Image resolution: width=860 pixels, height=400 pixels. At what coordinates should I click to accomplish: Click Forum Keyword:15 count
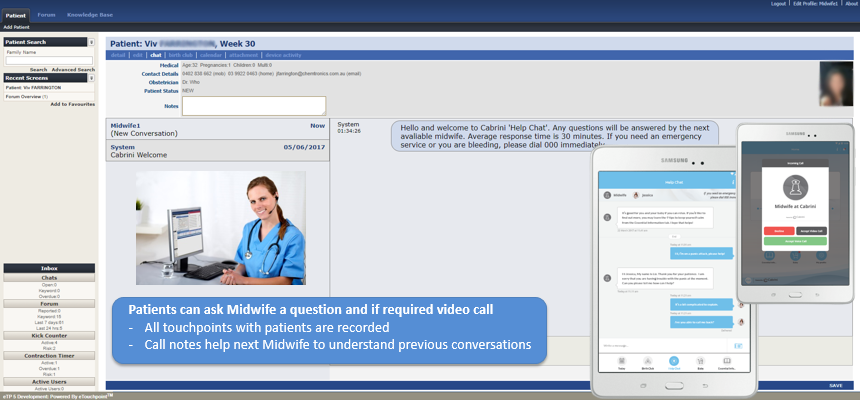point(49,317)
